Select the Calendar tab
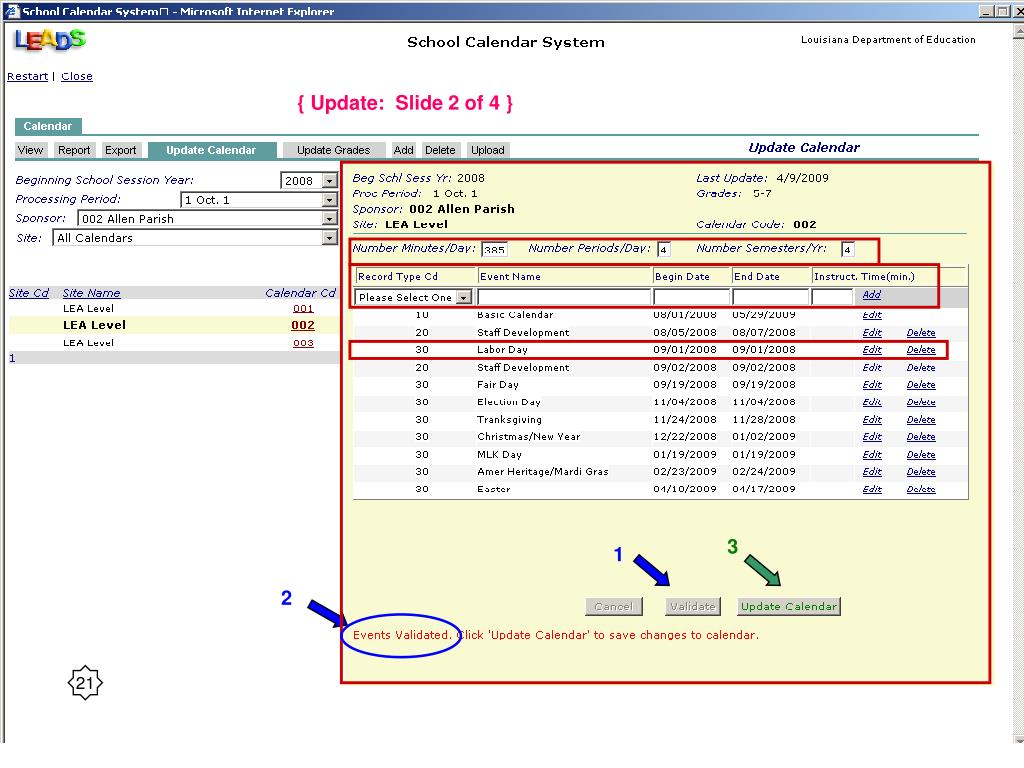 [x=48, y=126]
